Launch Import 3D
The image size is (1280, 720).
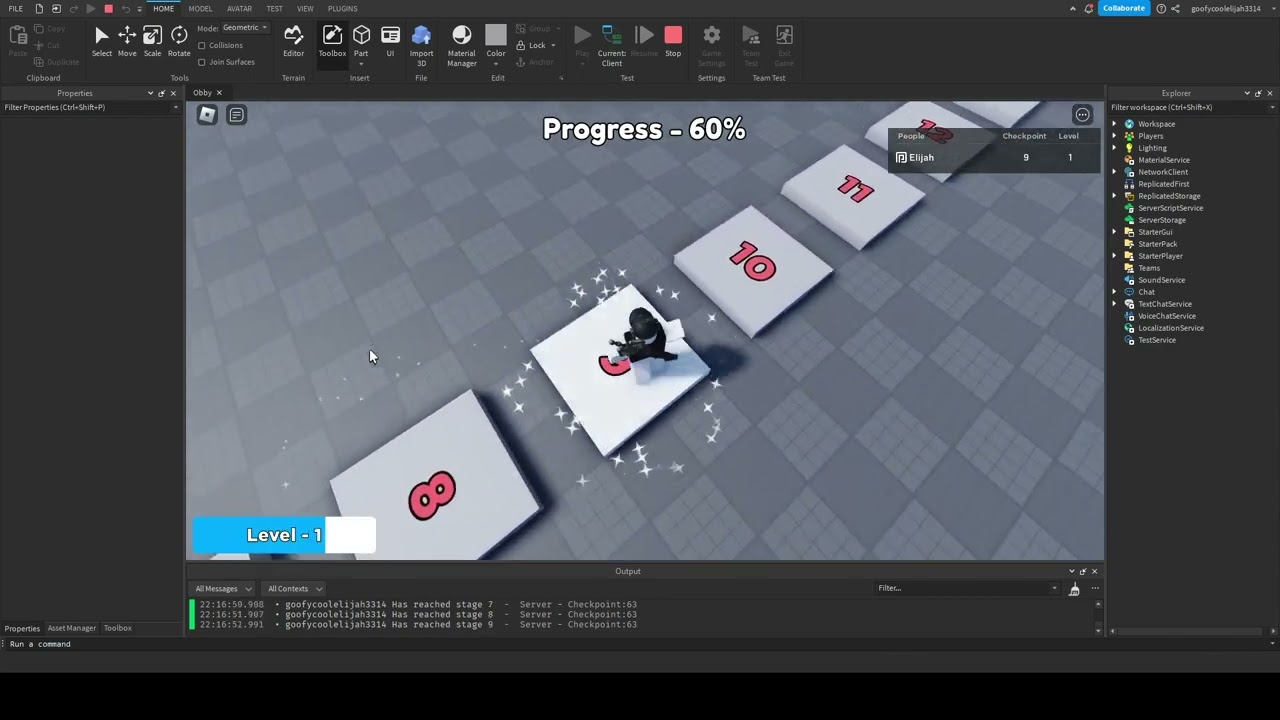coord(421,46)
